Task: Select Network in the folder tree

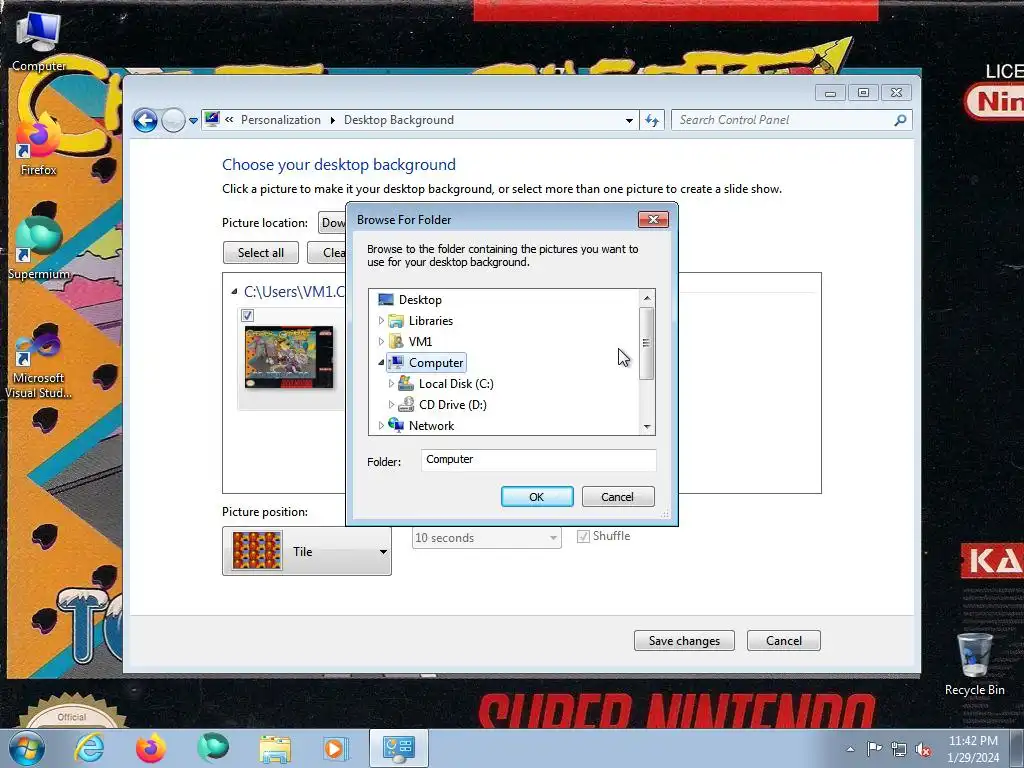Action: [x=431, y=425]
